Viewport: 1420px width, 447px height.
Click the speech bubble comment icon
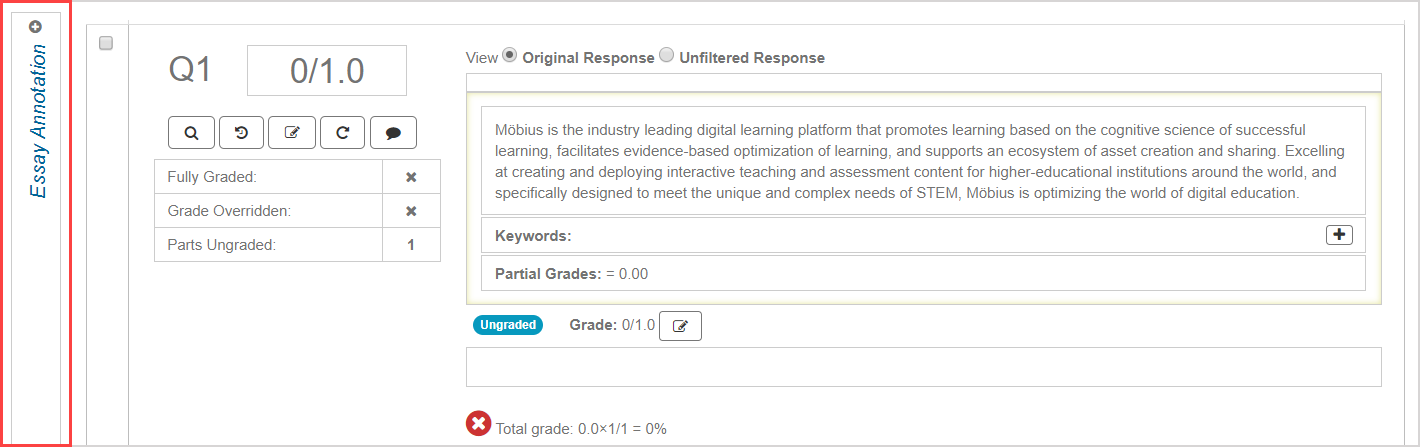(x=393, y=132)
